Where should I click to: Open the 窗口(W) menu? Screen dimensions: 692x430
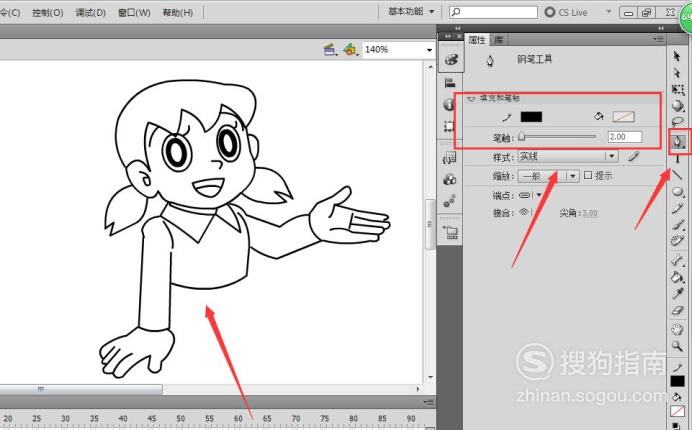pos(134,12)
